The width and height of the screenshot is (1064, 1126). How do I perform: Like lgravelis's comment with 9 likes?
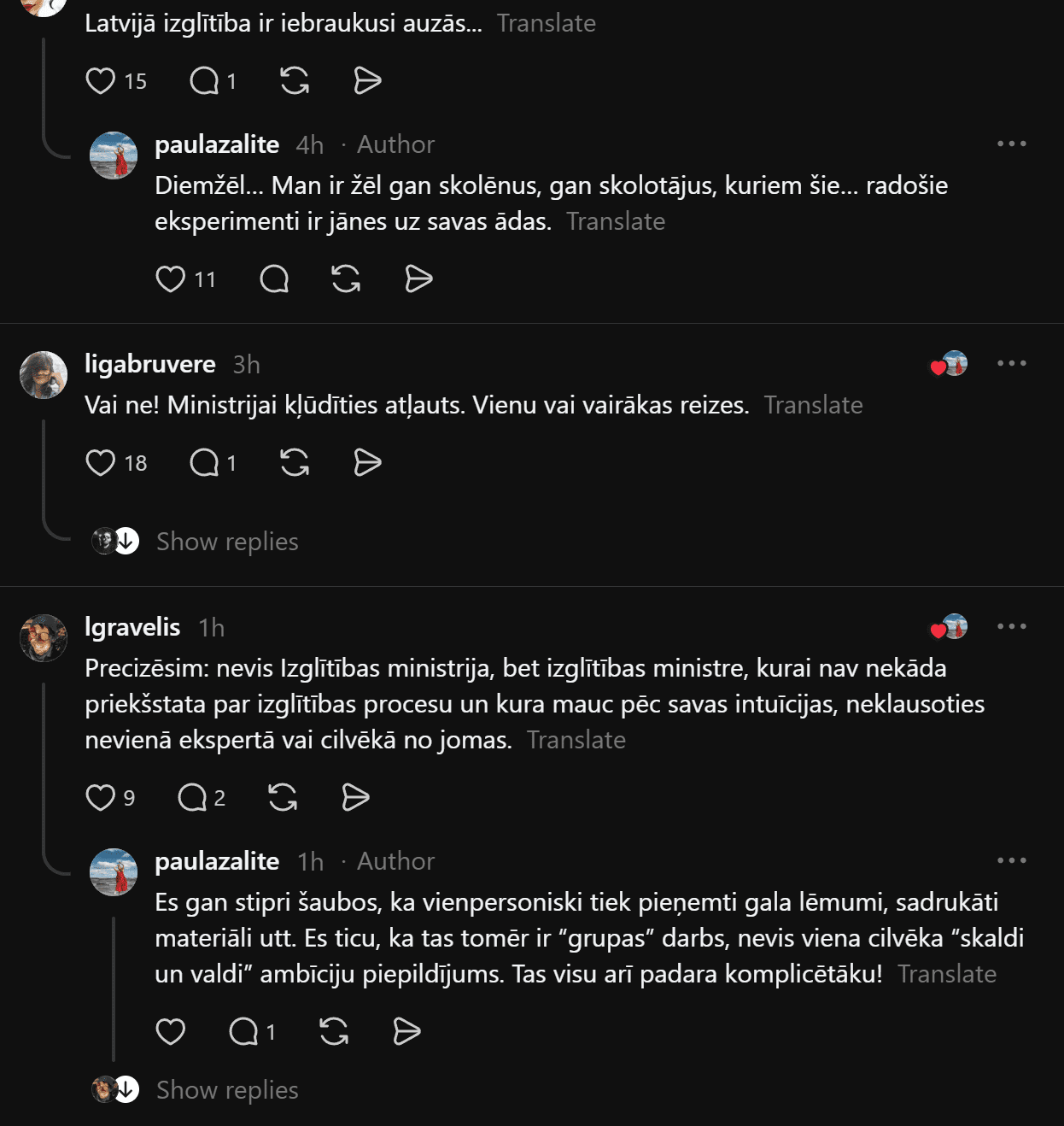(101, 797)
